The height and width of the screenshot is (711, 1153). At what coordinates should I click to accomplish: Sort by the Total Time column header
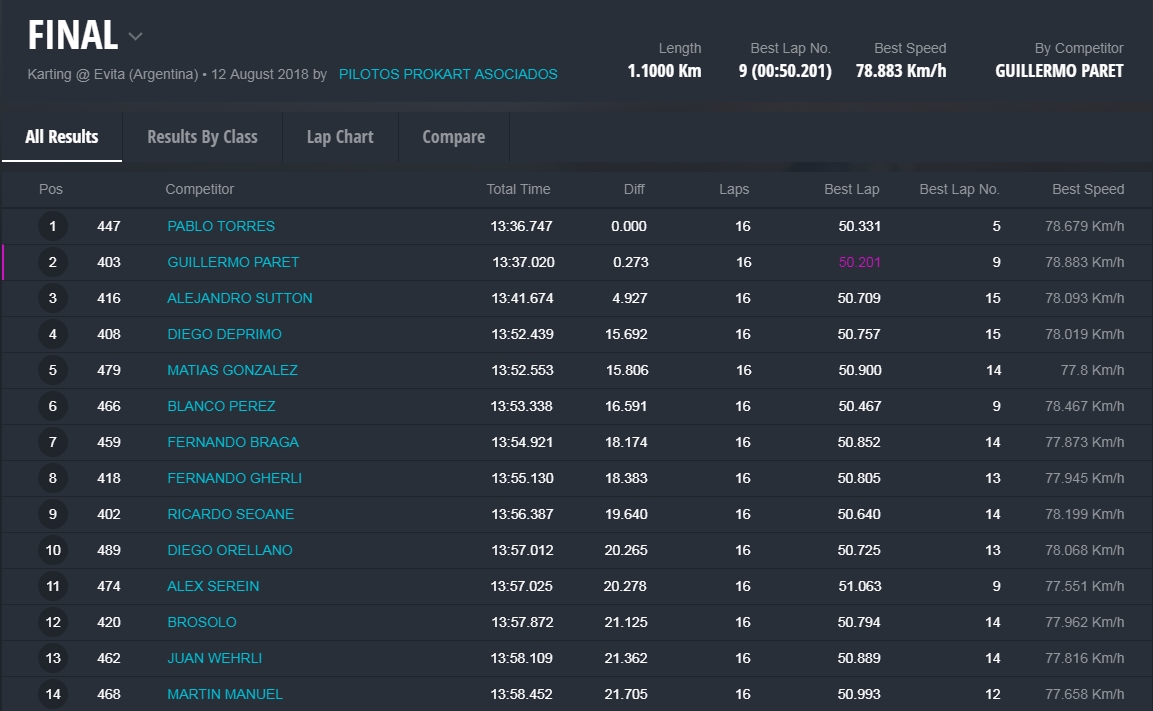(518, 189)
